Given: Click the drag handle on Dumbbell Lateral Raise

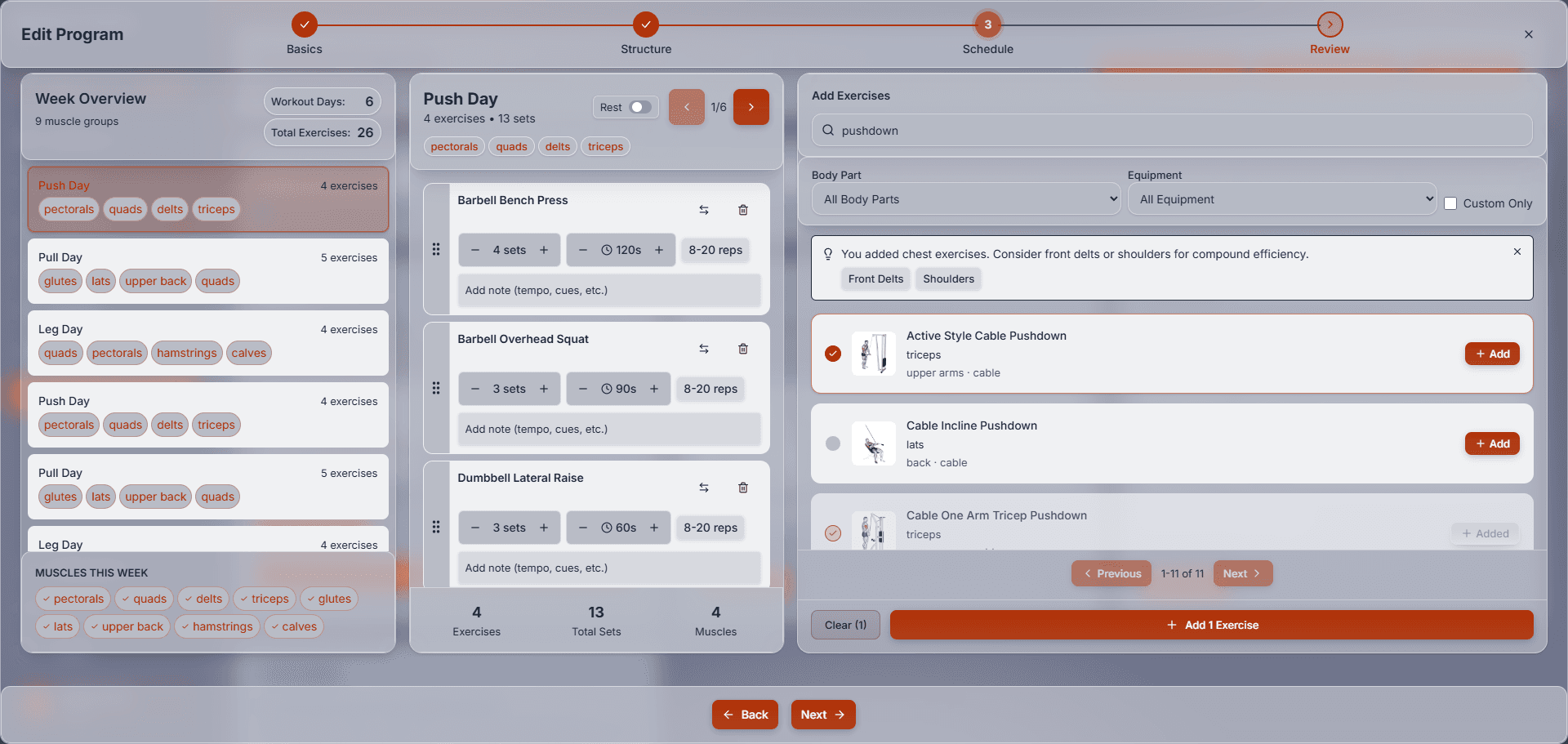Looking at the screenshot, I should tap(437, 527).
